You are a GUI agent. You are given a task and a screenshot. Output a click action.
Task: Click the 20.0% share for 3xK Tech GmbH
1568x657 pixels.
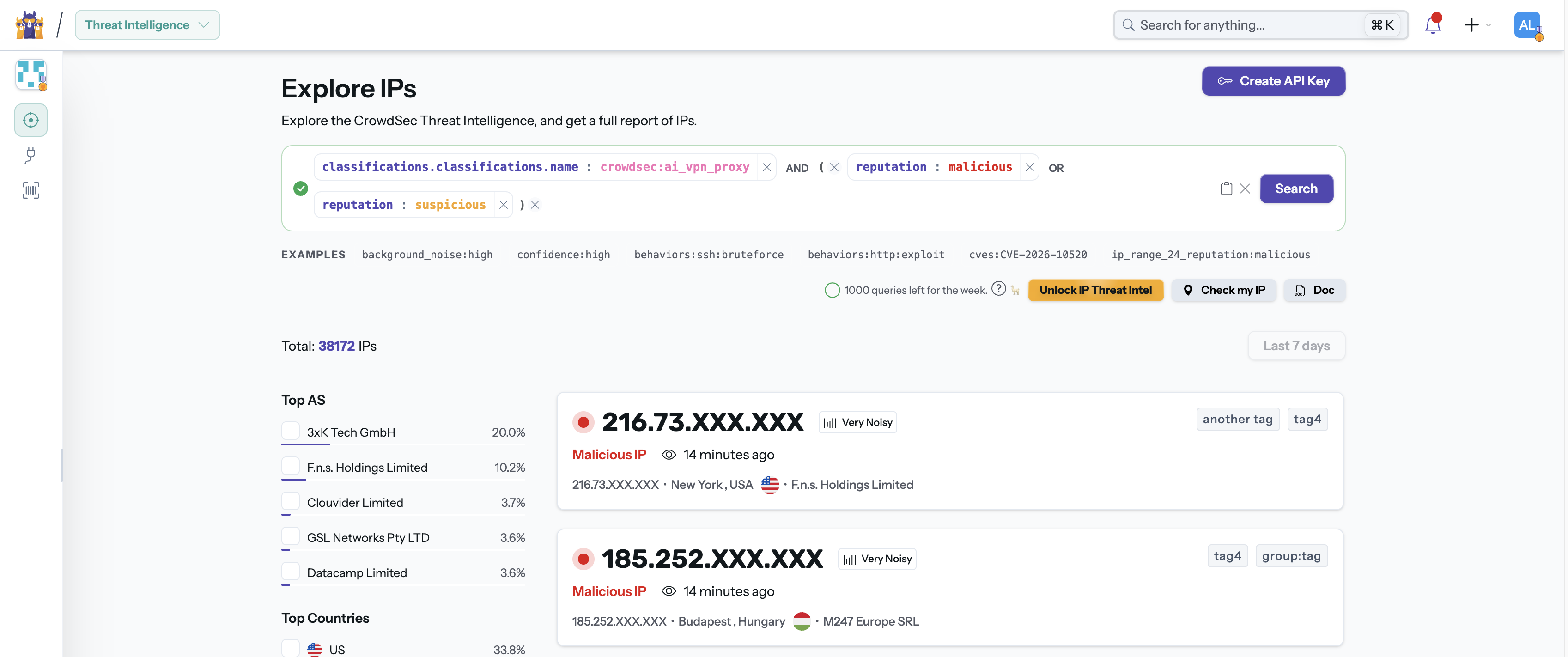[x=508, y=432]
